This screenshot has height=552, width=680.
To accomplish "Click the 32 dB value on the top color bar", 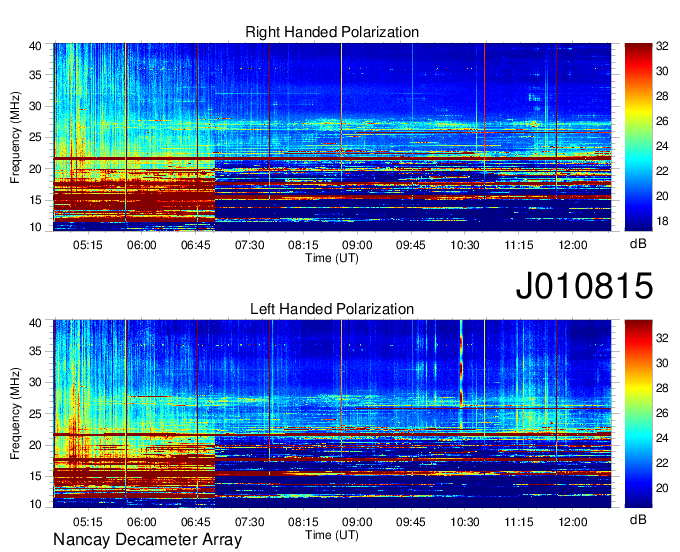I will pyautogui.click(x=662, y=46).
